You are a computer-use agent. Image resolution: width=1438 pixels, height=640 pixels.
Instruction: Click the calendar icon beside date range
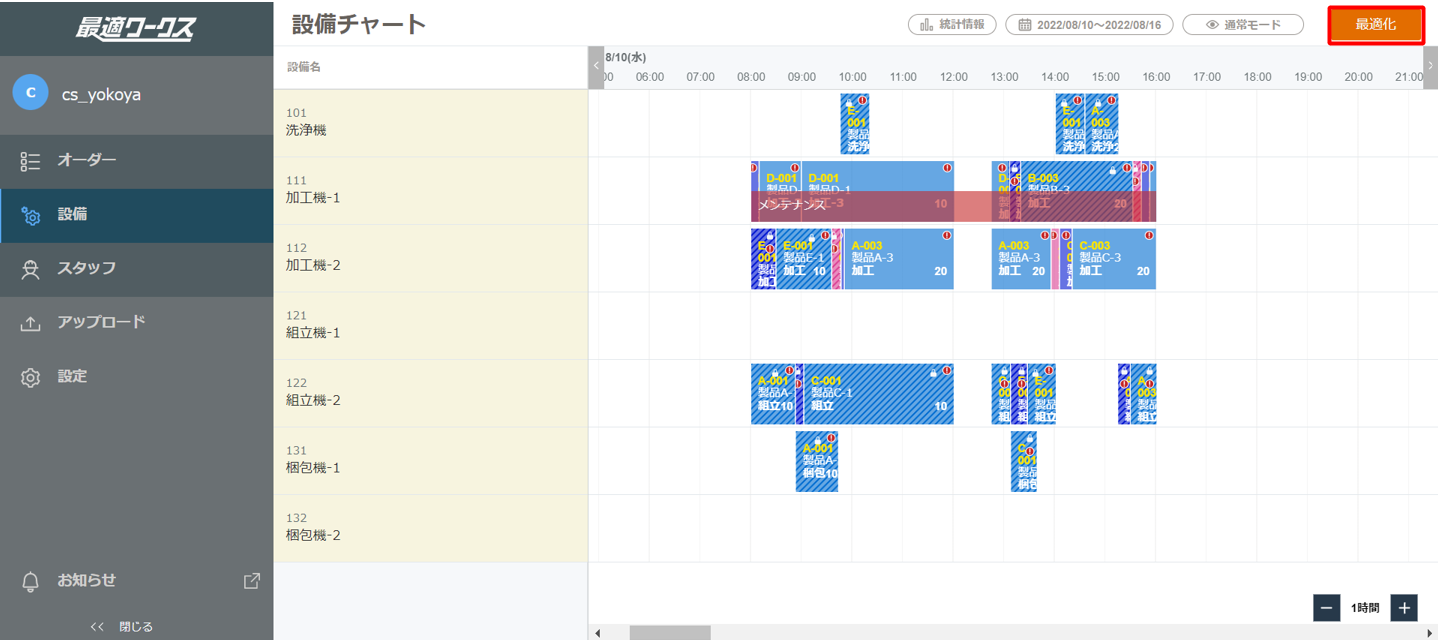[x=1024, y=25]
